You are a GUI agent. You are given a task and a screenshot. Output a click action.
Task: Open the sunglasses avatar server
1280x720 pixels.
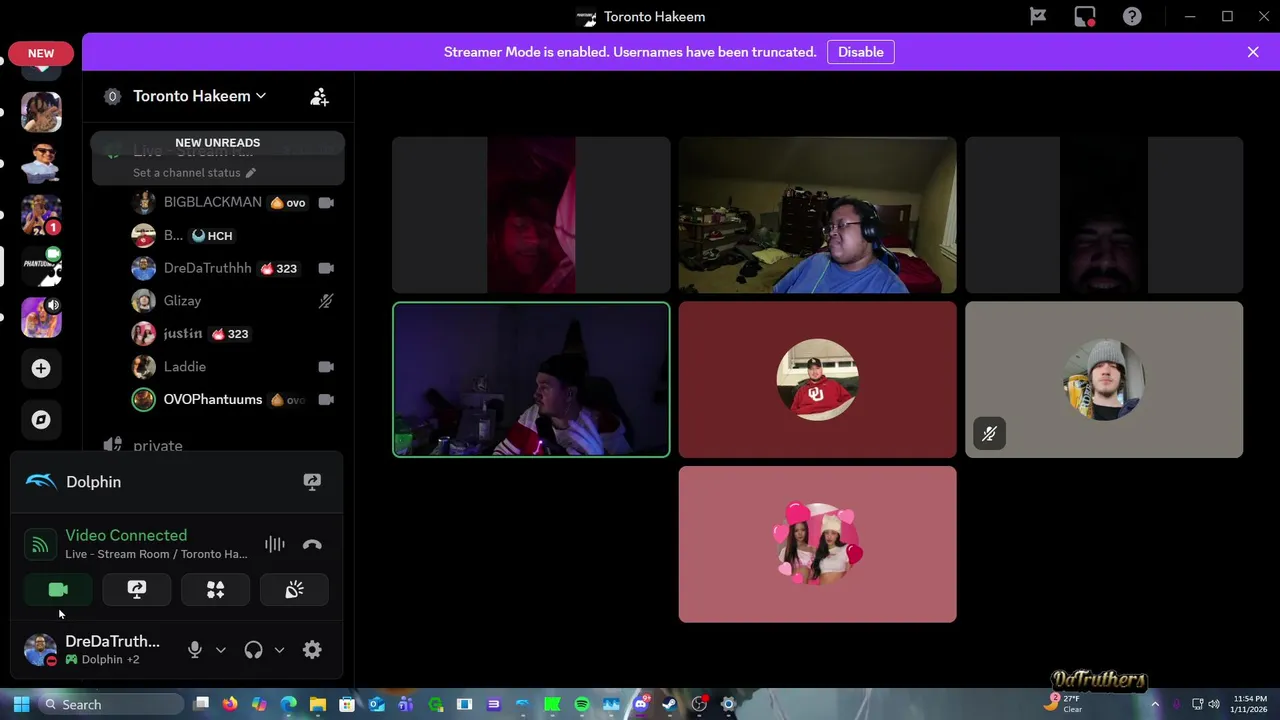click(41, 163)
